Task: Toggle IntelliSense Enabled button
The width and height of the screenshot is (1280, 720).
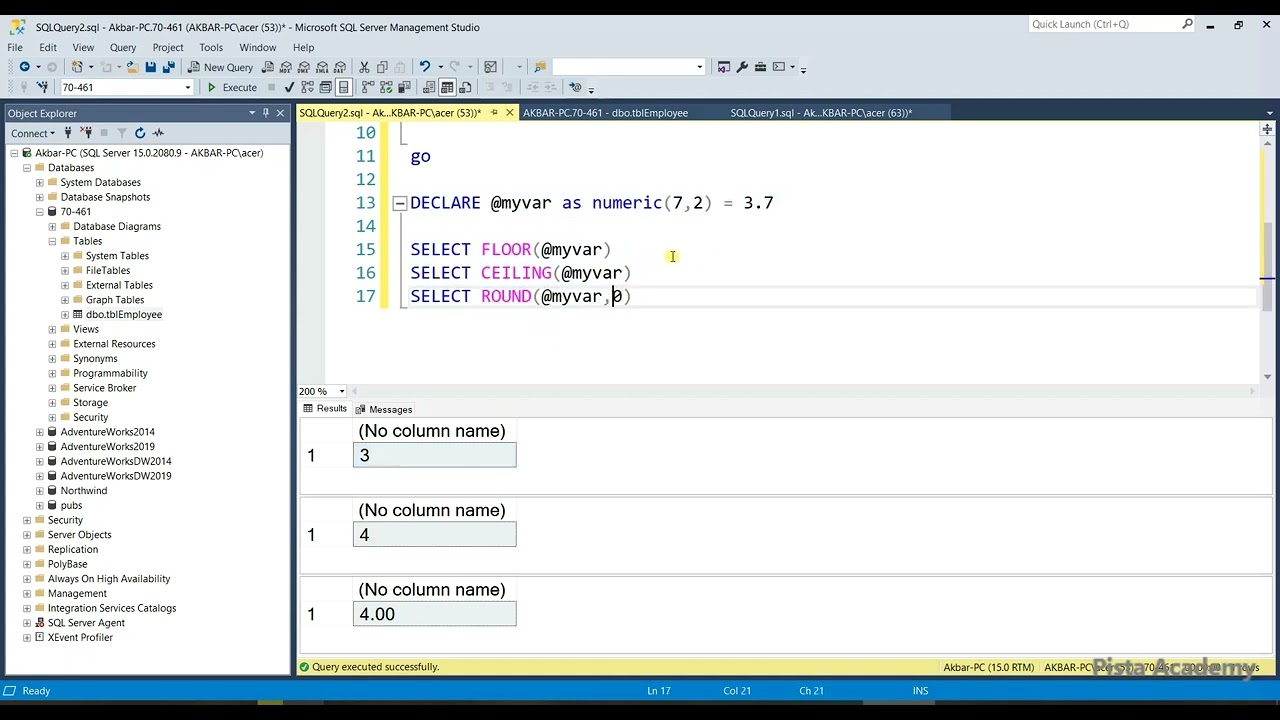Action: click(343, 87)
